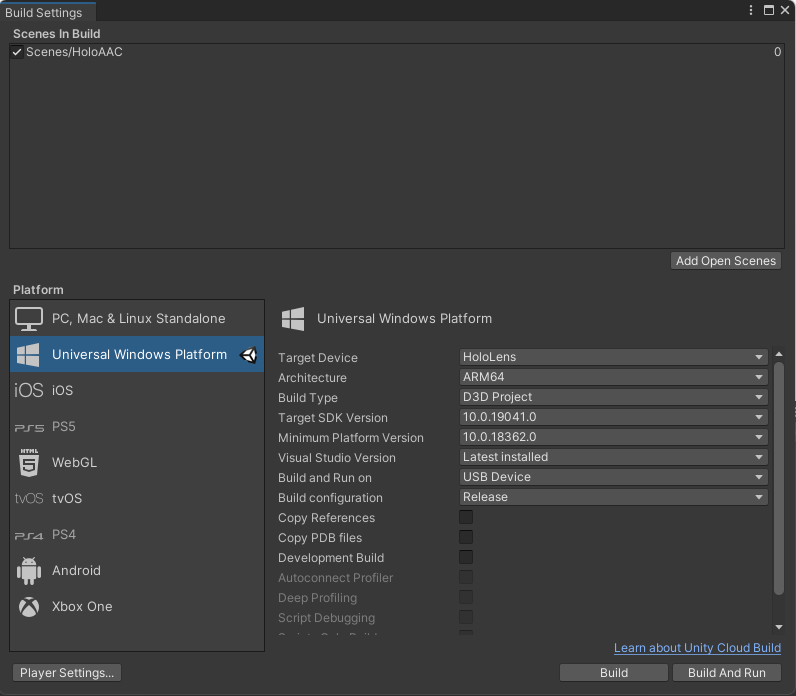Image resolution: width=796 pixels, height=696 pixels.
Task: Select the Xbox One platform entry
Action: tap(137, 607)
